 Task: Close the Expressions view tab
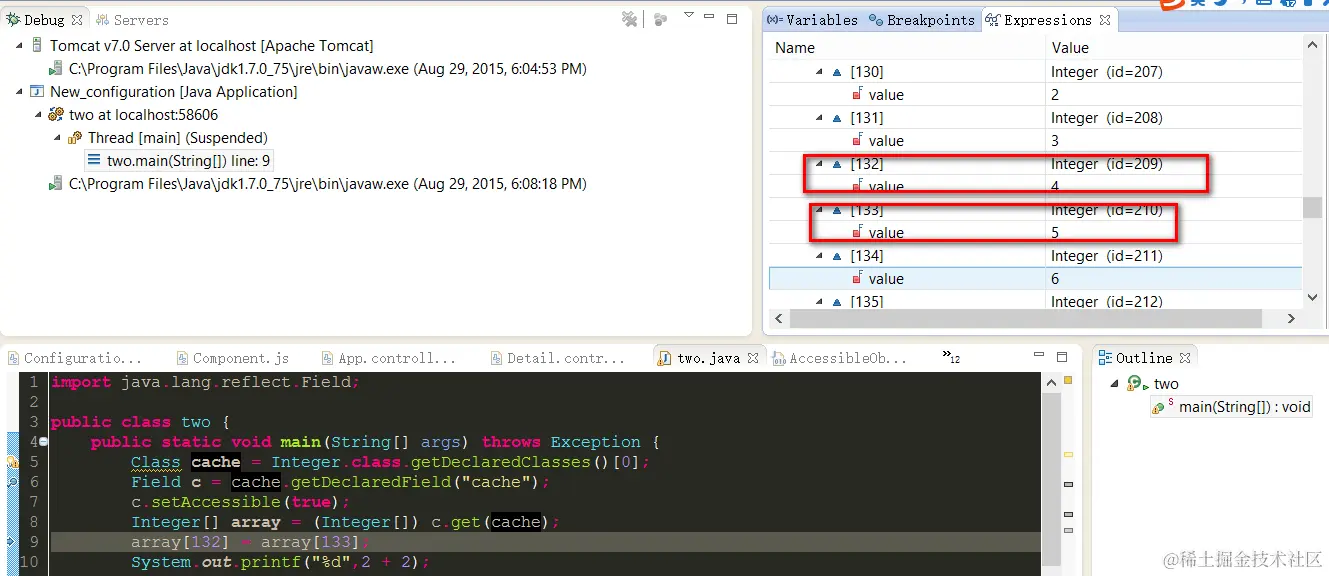(1105, 20)
